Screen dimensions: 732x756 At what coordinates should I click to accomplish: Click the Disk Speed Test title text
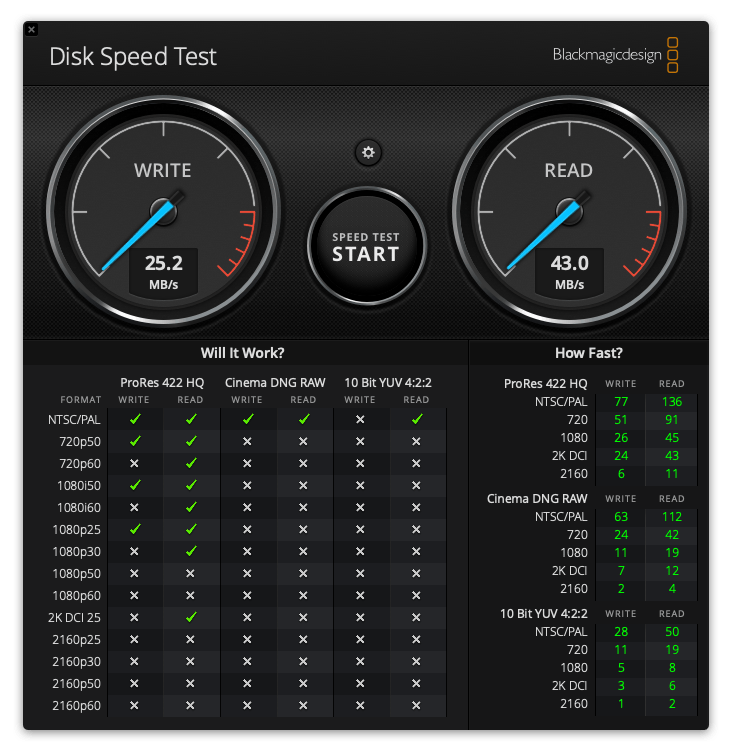click(133, 56)
